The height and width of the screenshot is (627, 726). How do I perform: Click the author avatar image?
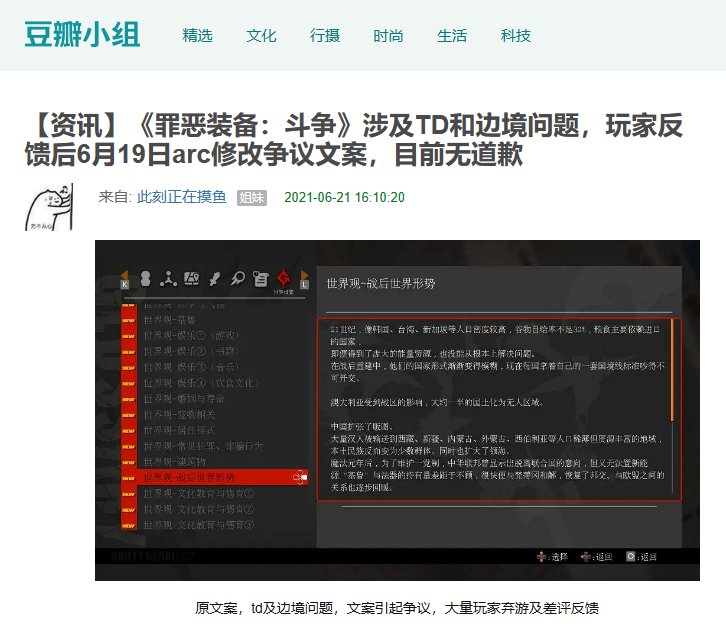pos(49,207)
